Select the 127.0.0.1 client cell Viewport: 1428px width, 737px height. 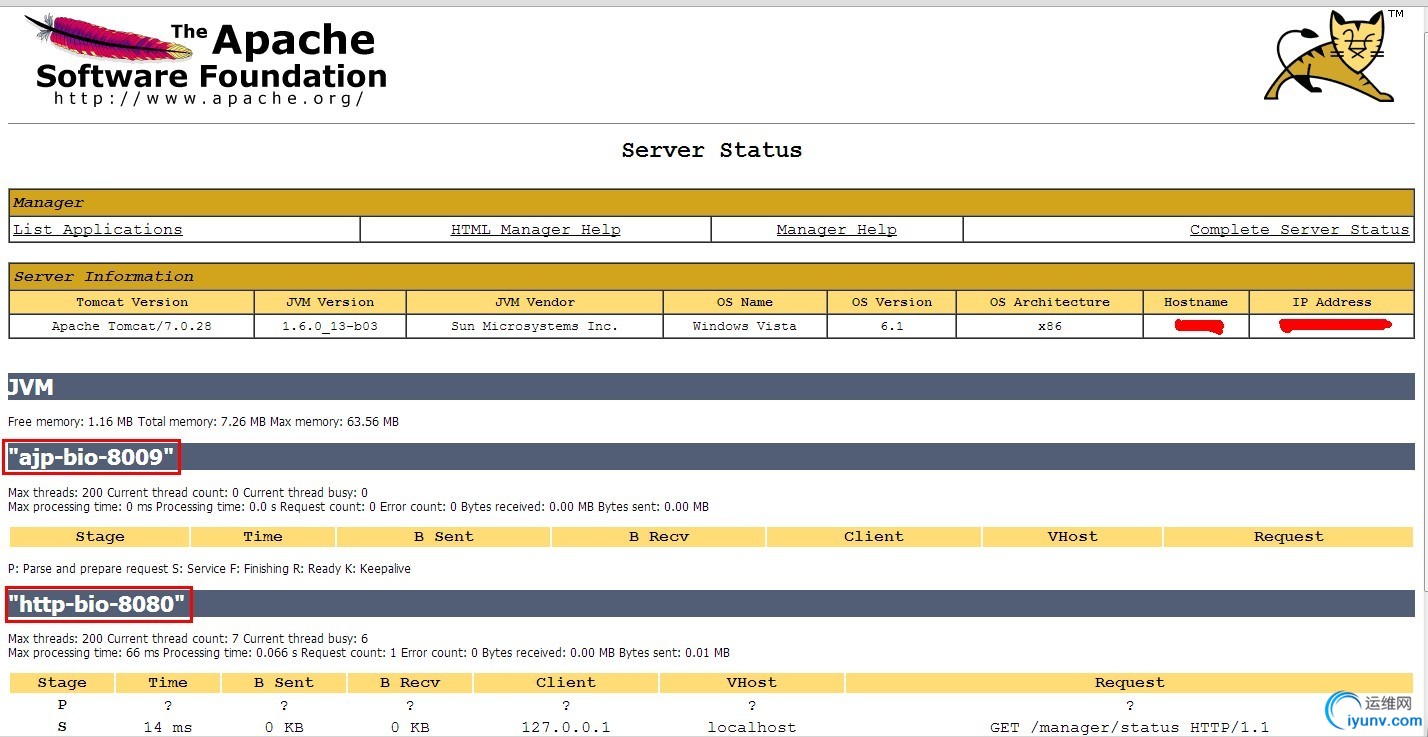click(x=565, y=727)
